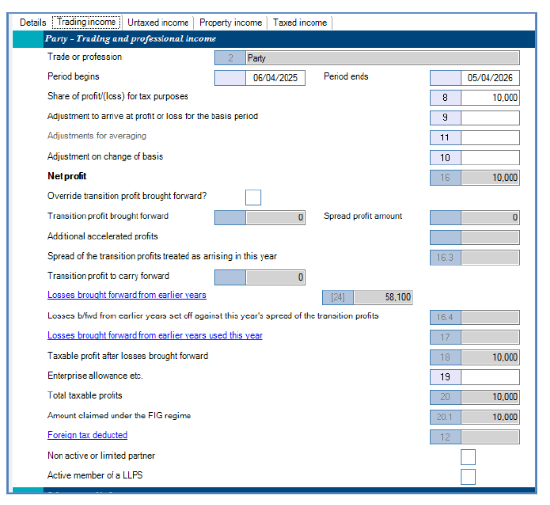Viewport: 550px width, 505px height.
Task: Enable Active member of a LLPS checkbox
Action: tap(468, 477)
